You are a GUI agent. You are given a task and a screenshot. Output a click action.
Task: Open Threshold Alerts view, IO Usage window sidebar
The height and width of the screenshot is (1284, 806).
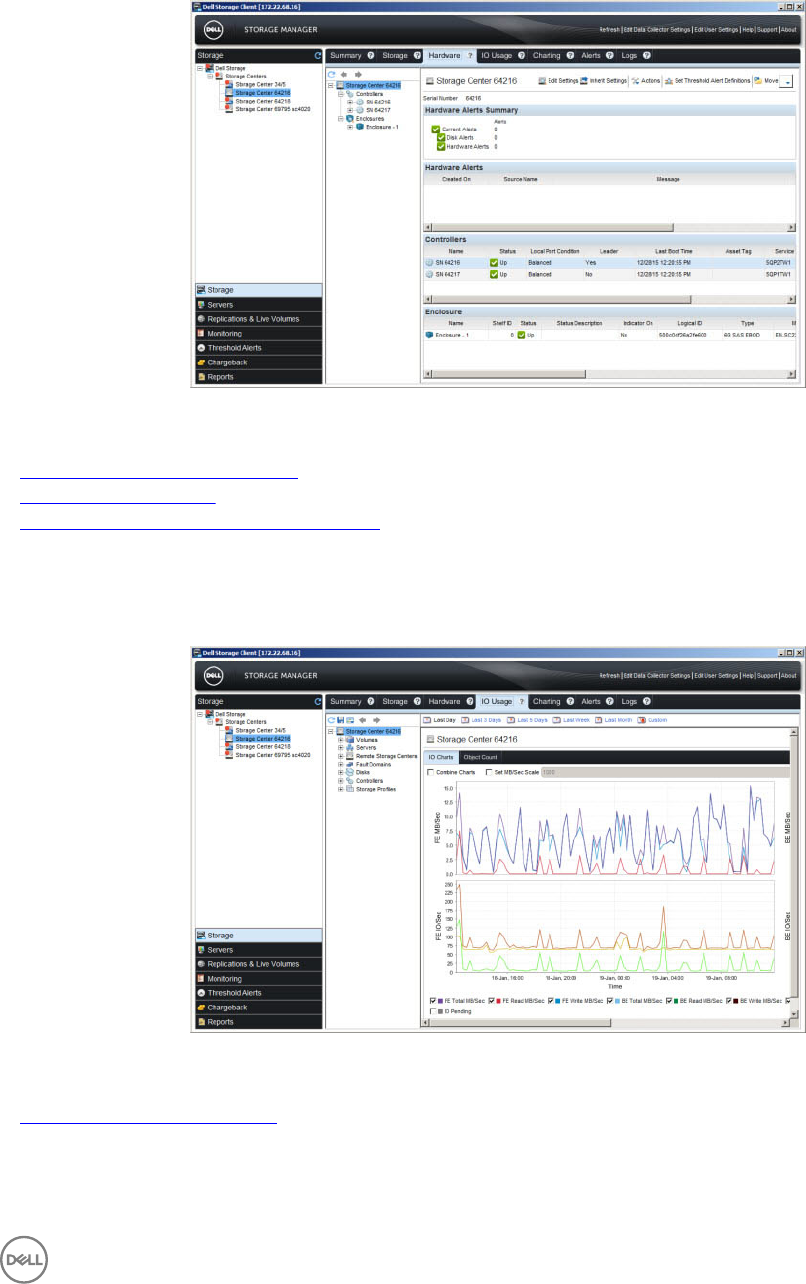coord(259,992)
